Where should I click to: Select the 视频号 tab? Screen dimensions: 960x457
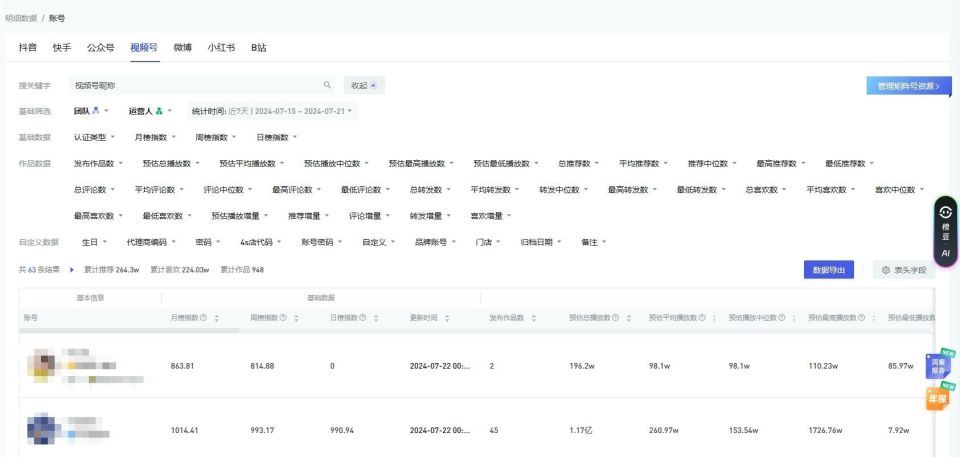click(144, 48)
